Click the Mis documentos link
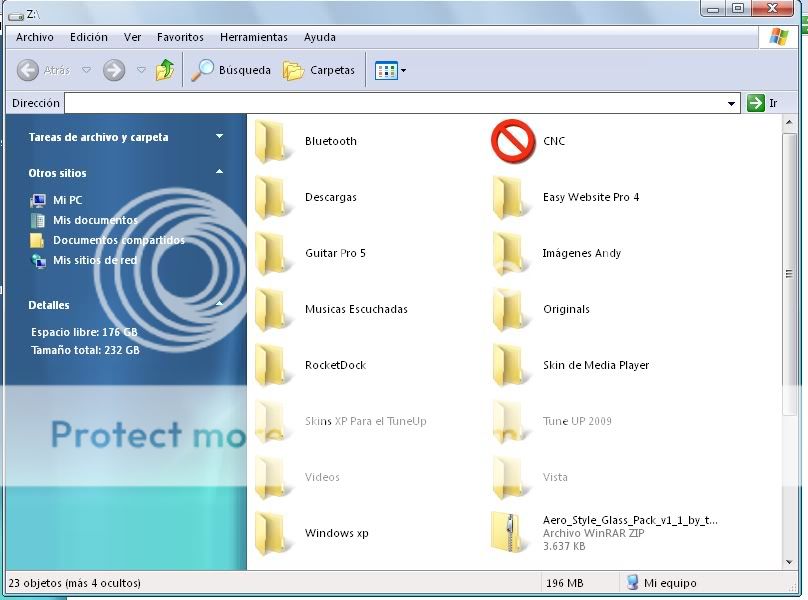This screenshot has width=808, height=600. pyautogui.click(x=95, y=220)
